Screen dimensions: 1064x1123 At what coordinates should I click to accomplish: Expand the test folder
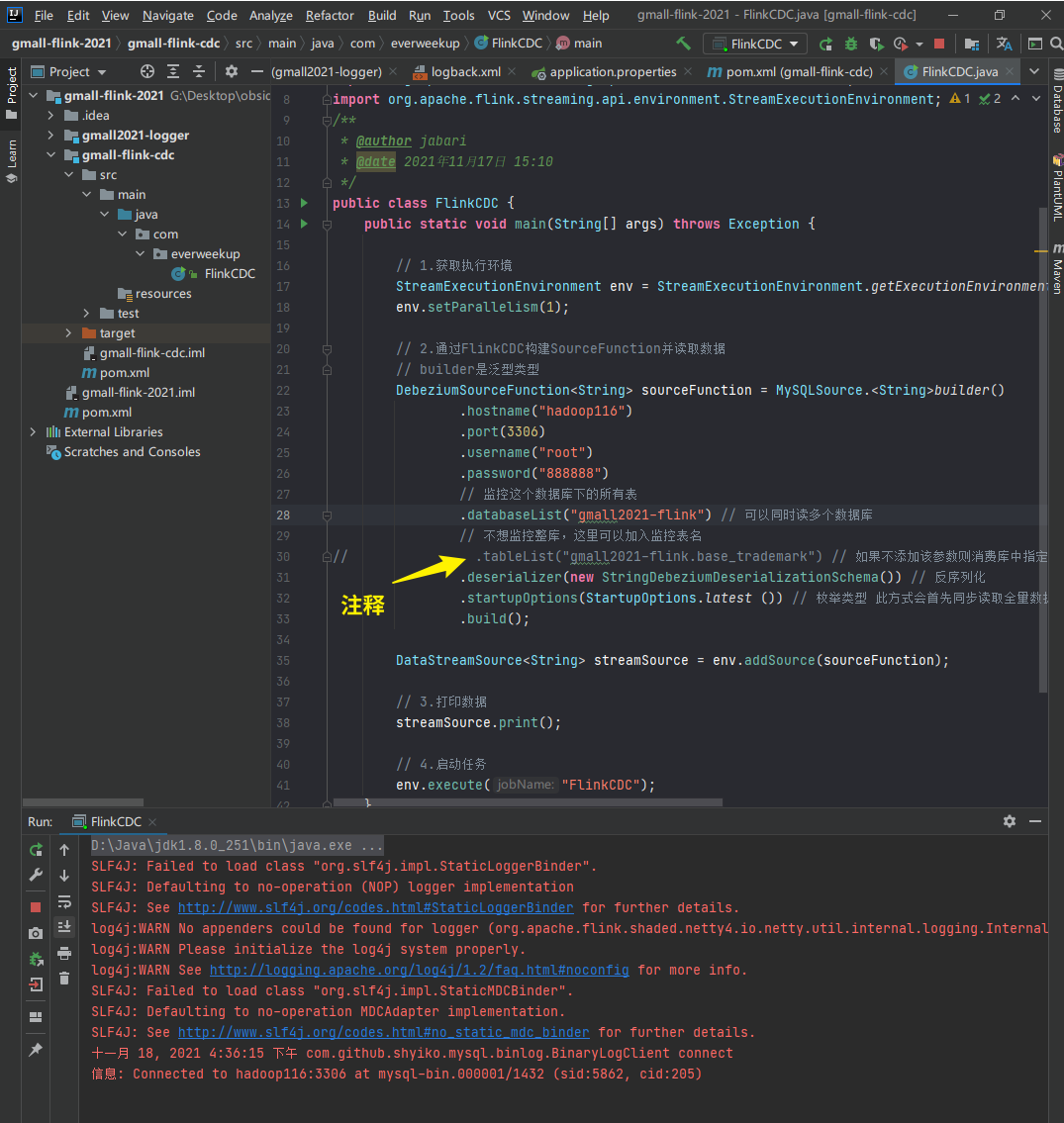[86, 313]
